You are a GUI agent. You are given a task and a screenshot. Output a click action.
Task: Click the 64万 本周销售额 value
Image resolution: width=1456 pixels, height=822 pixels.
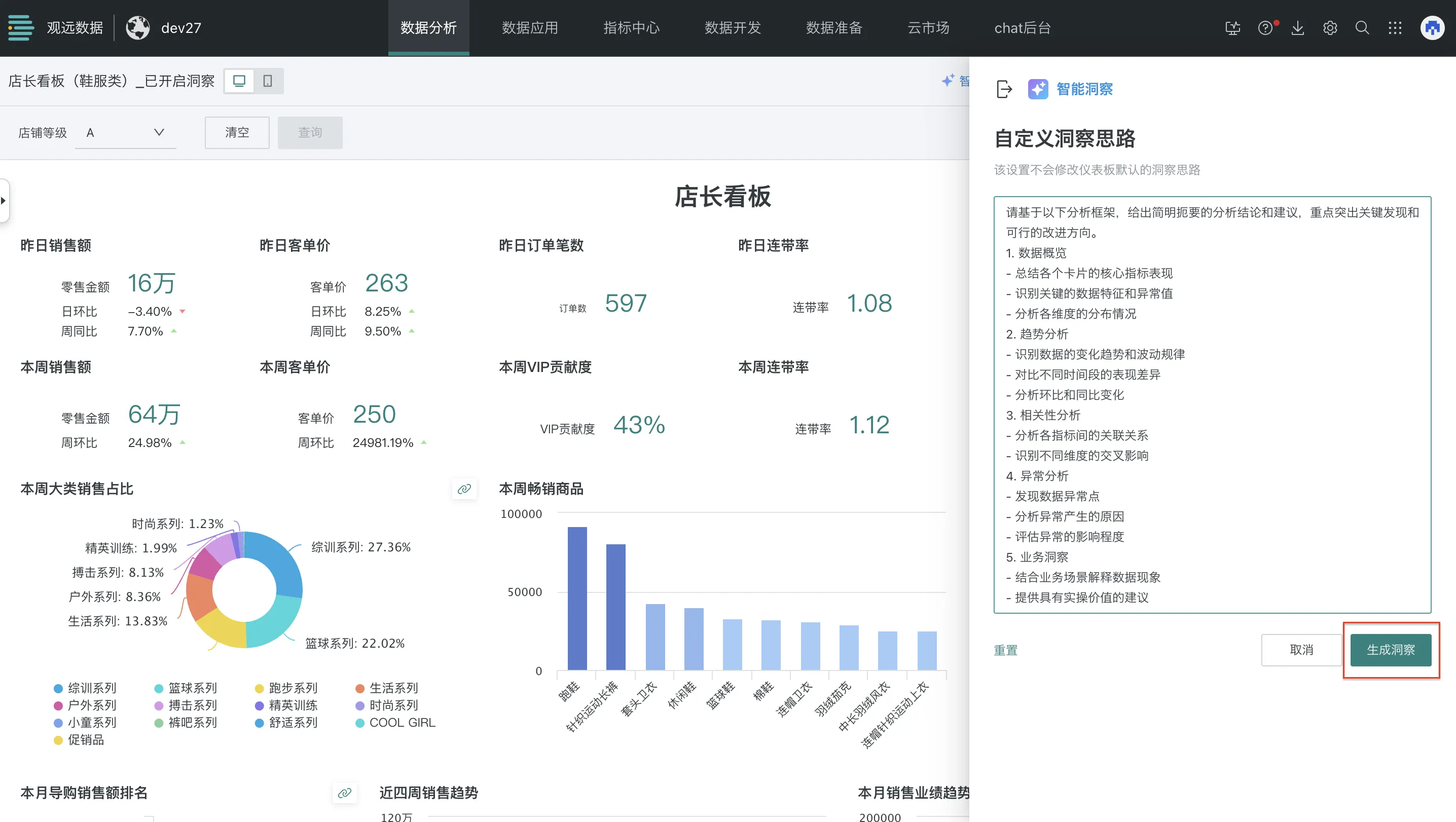pyautogui.click(x=154, y=414)
